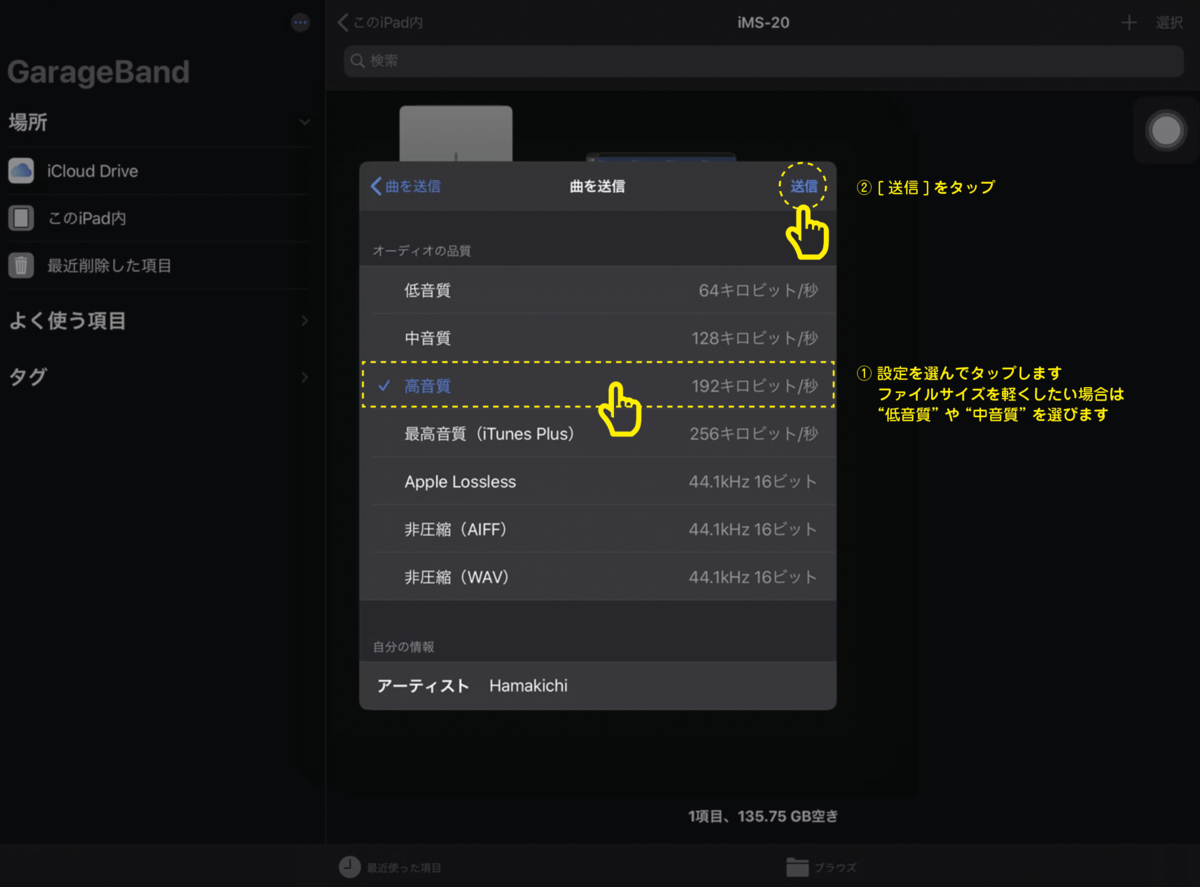Select the checked 高音質 quality option
The image size is (1200, 887).
click(x=598, y=386)
